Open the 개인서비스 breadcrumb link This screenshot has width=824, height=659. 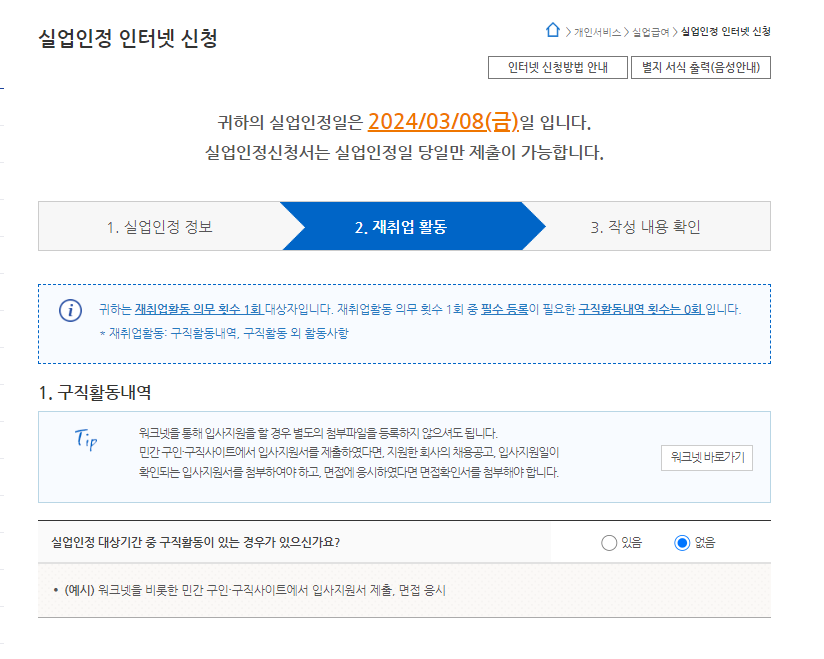597,32
